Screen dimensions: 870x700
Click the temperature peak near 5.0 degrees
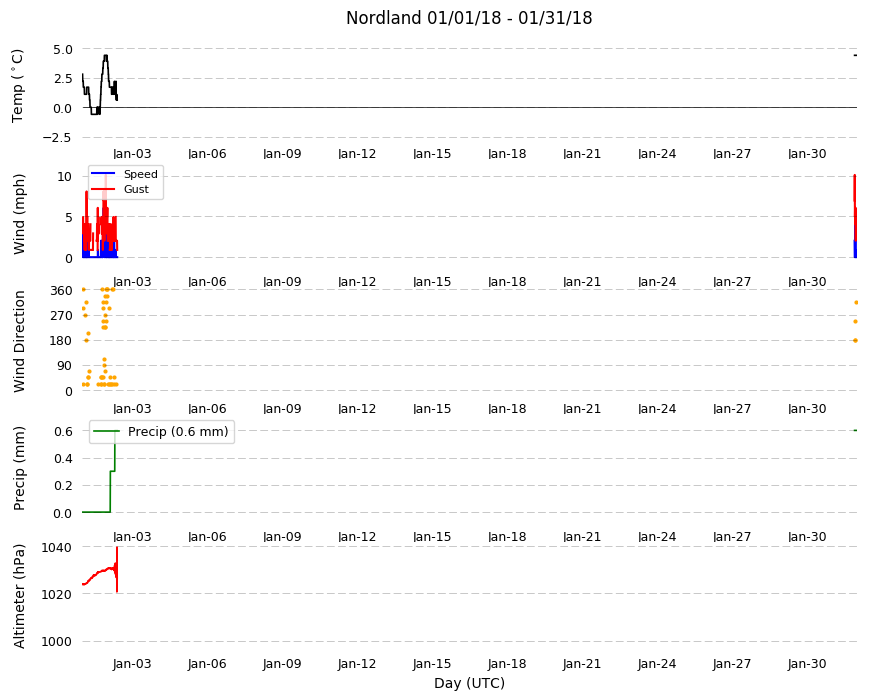click(105, 57)
